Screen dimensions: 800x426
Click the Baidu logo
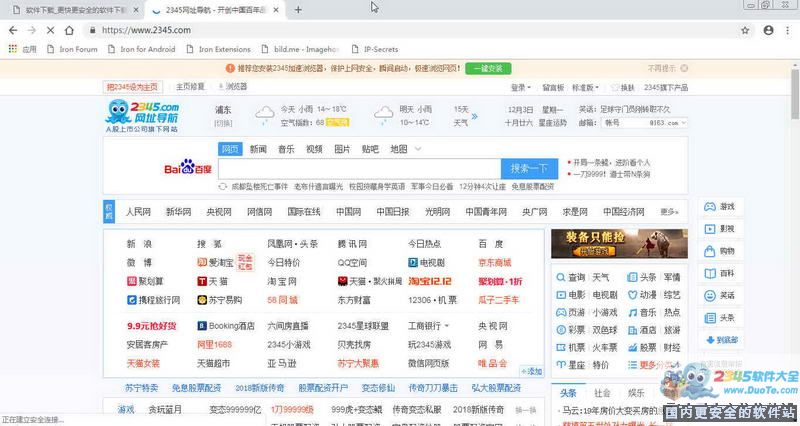188,167
